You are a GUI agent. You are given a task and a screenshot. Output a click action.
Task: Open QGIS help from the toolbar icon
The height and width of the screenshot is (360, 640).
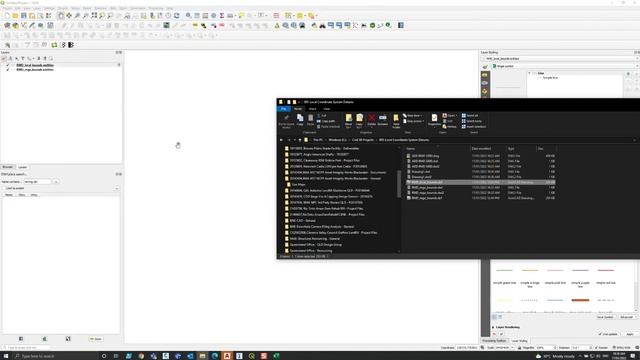tap(401, 25)
